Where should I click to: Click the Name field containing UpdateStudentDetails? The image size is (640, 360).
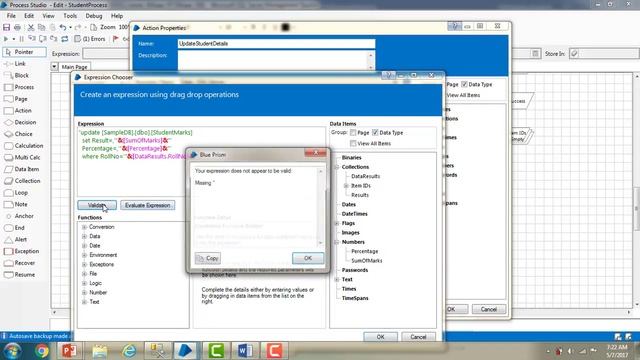click(x=276, y=44)
